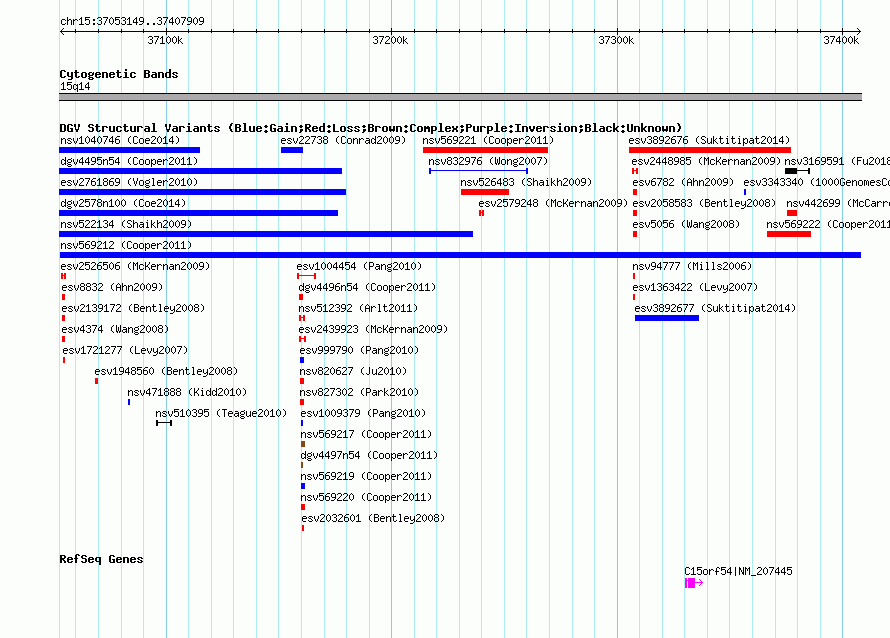Viewport: 890px width, 638px height.
Task: Click the esv6782 (Ahn2009) label
Action: tap(683, 182)
